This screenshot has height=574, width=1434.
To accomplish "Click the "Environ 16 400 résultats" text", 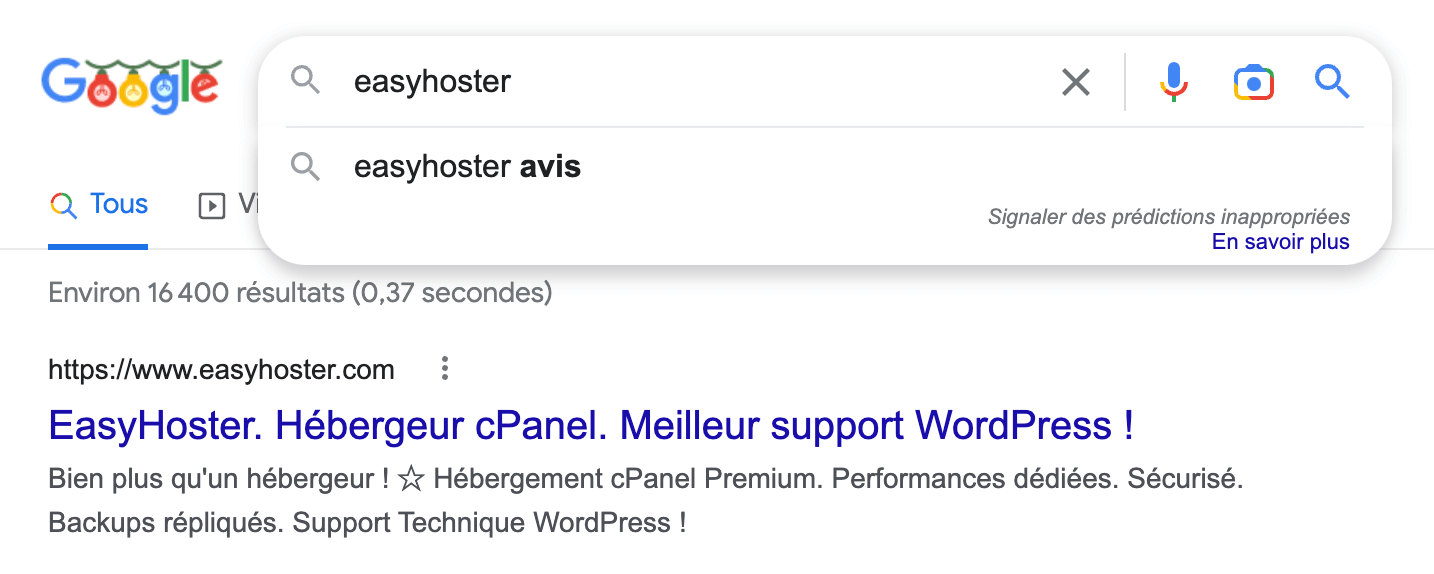I will [x=300, y=293].
